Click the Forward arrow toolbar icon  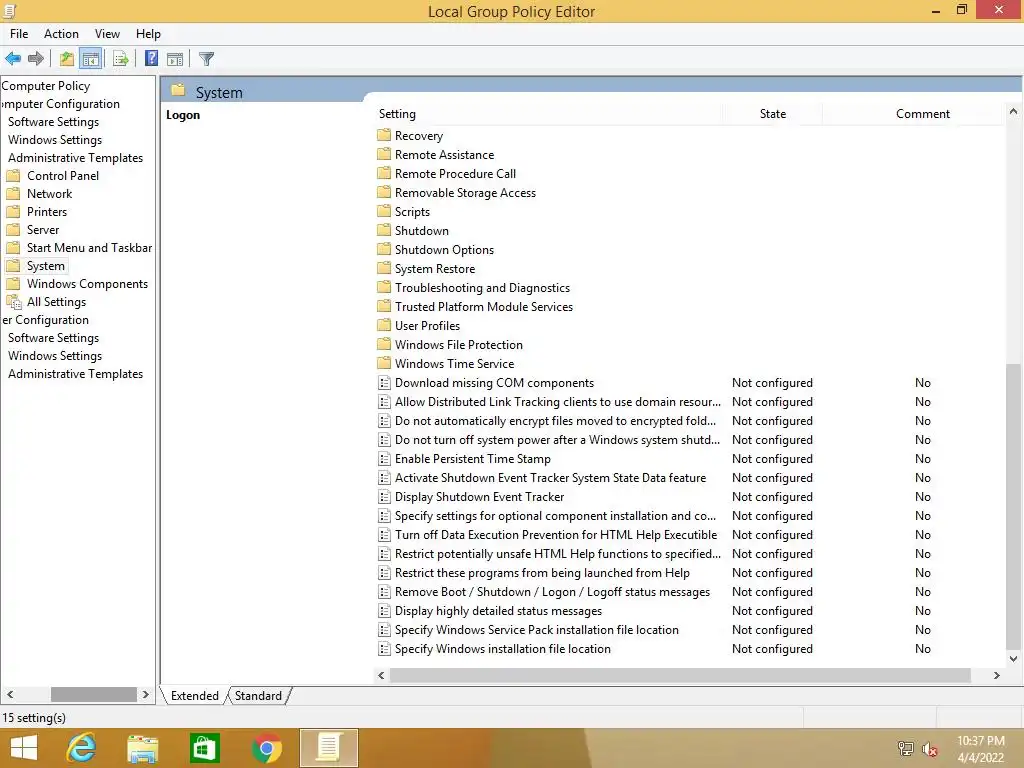pyautogui.click(x=36, y=59)
